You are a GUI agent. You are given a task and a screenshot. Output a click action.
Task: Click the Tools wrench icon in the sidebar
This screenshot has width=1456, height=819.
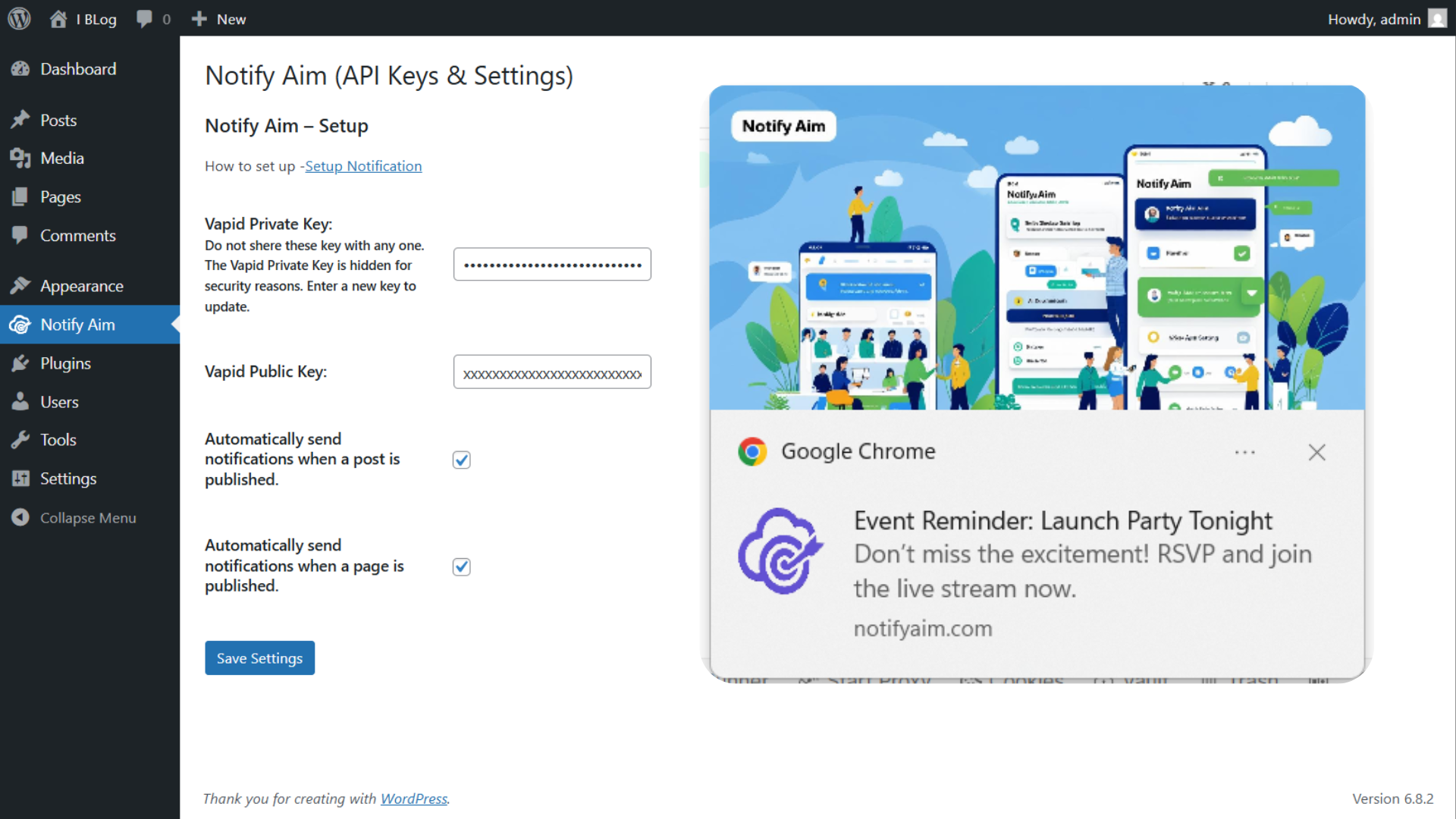[x=20, y=440]
